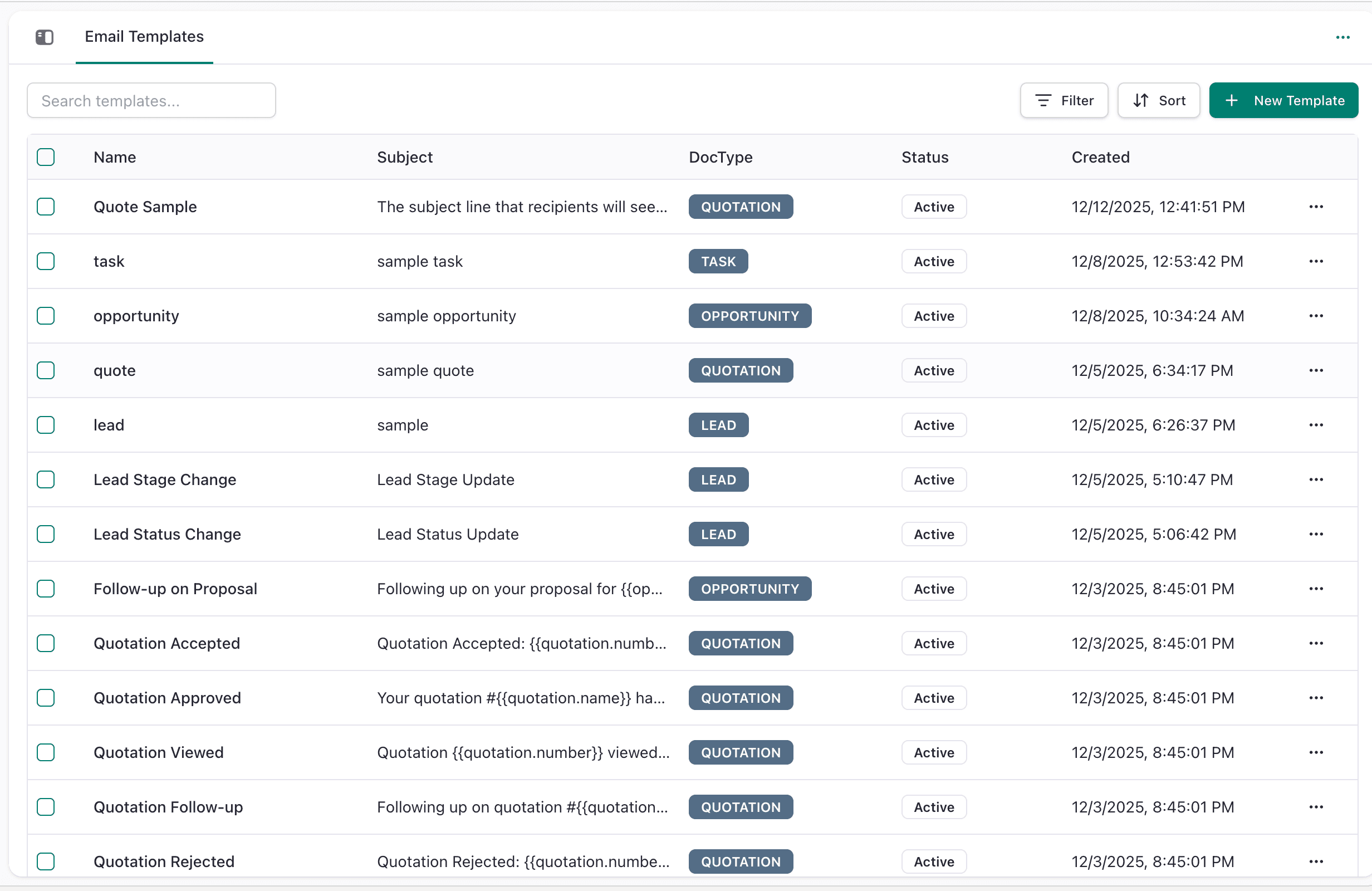The image size is (1372, 891).
Task: Check the Quotation Rejected checkbox
Action: click(46, 861)
